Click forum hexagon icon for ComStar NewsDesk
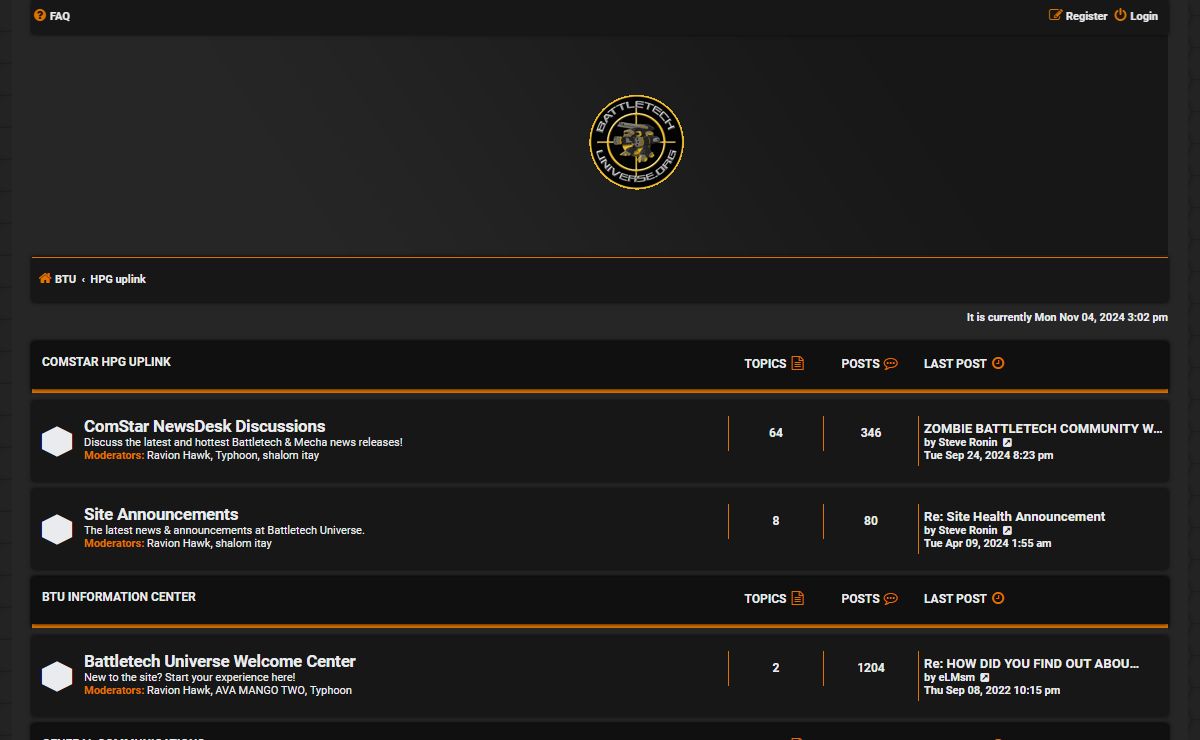Image resolution: width=1200 pixels, height=740 pixels. pos(57,441)
